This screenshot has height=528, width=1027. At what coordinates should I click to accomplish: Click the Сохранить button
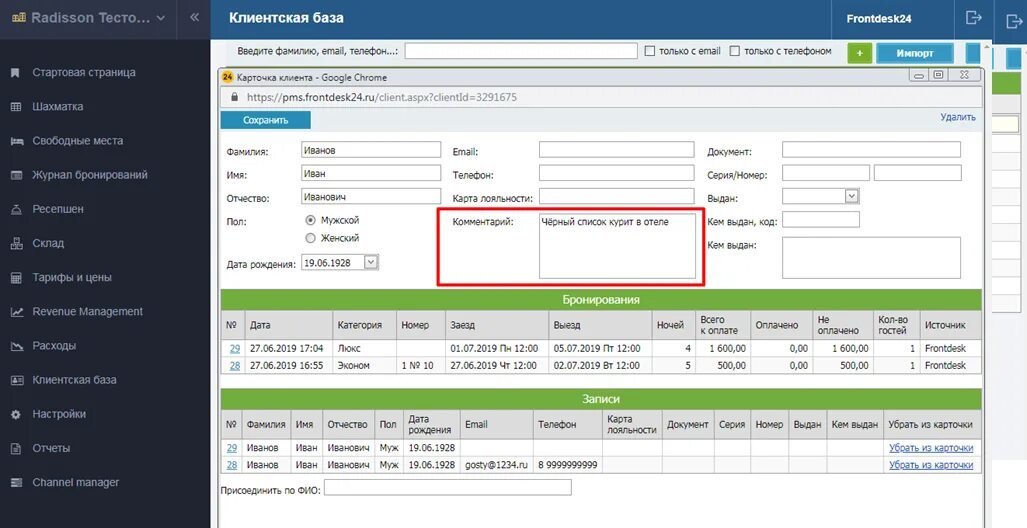(265, 121)
